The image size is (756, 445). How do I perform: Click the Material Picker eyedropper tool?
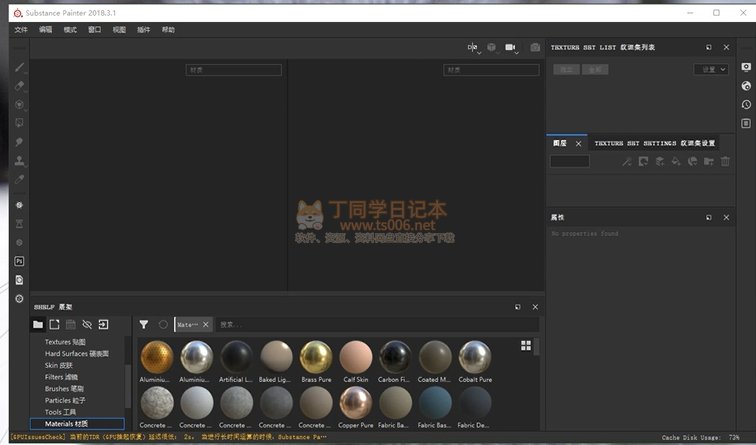tap(19, 179)
